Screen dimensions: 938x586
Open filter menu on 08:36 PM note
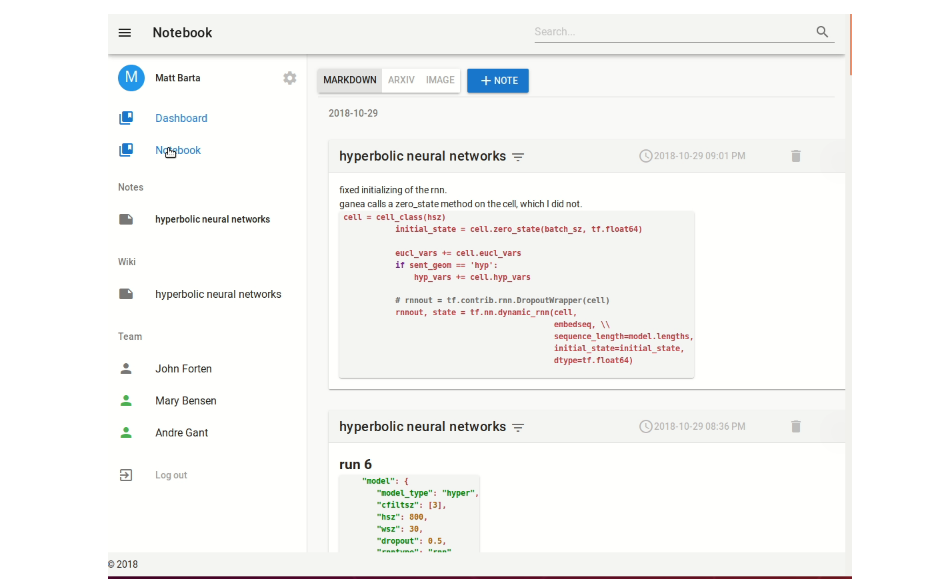518,428
